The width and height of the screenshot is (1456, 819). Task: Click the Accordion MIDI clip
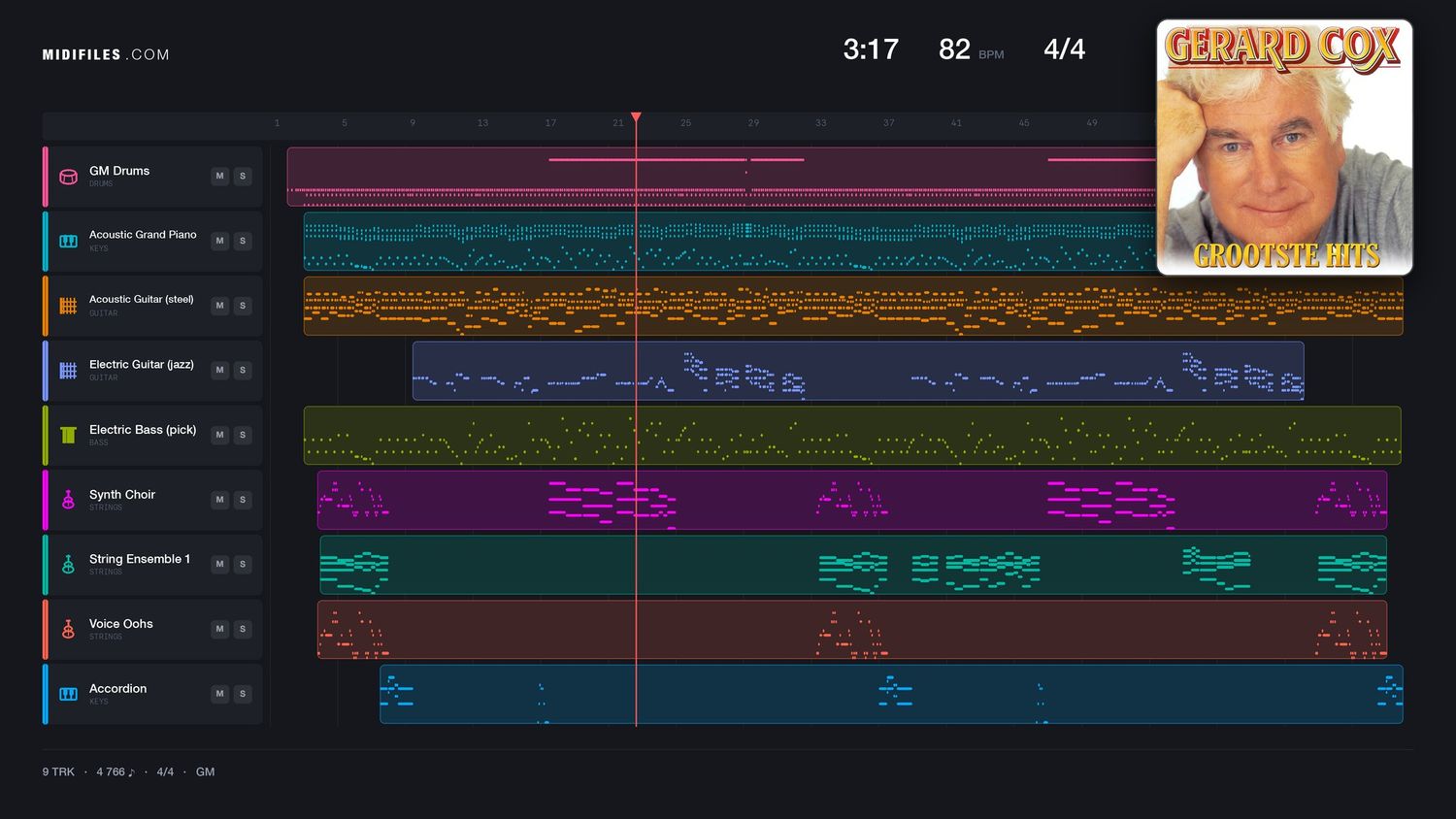pos(891,694)
